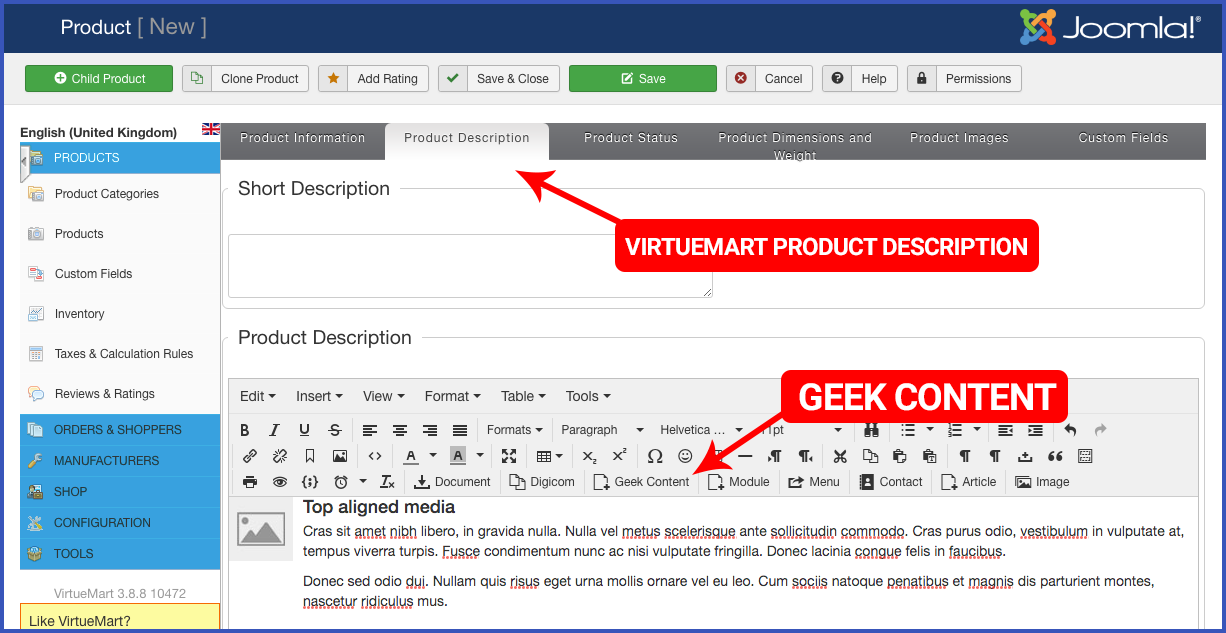
Task: Apply superscript formatting
Action: click(619, 456)
